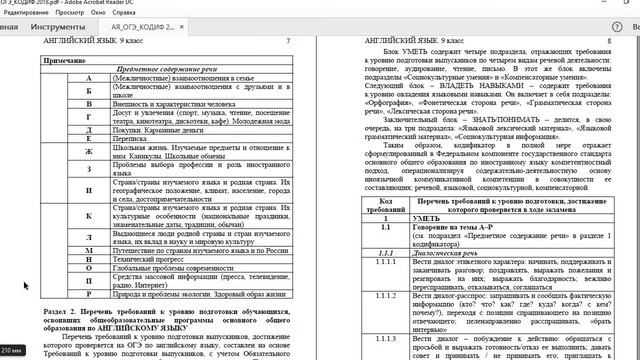640x360 pixels.
Task: Click the Переписка cell
Action: [x=202, y=138]
